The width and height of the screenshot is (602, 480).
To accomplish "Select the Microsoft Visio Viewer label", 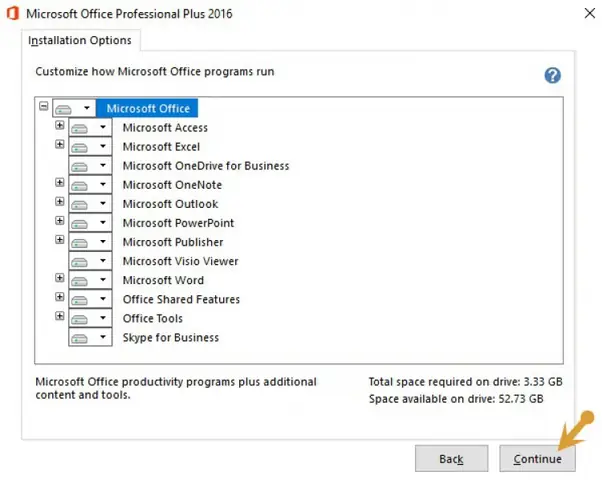I will (x=180, y=261).
